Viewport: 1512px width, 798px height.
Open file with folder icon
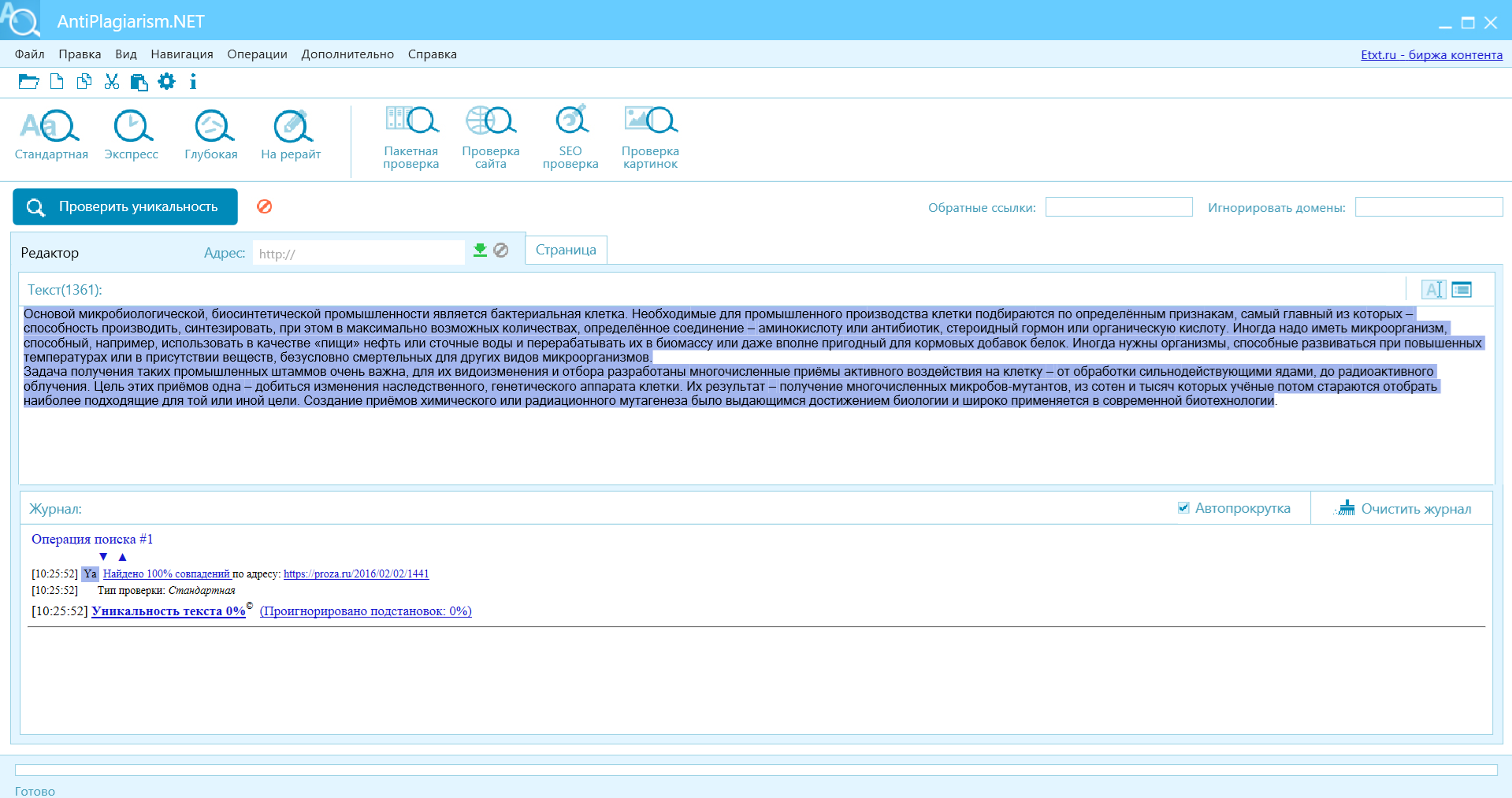click(28, 82)
